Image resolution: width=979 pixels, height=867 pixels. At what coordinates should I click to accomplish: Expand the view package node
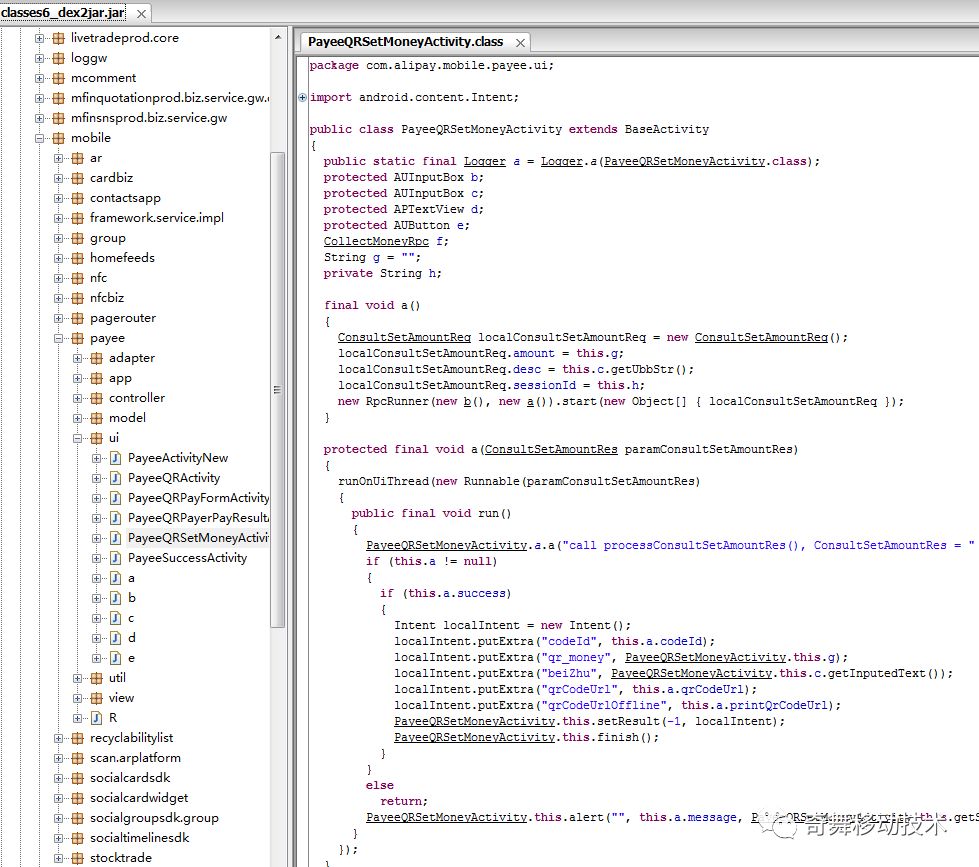[77, 698]
